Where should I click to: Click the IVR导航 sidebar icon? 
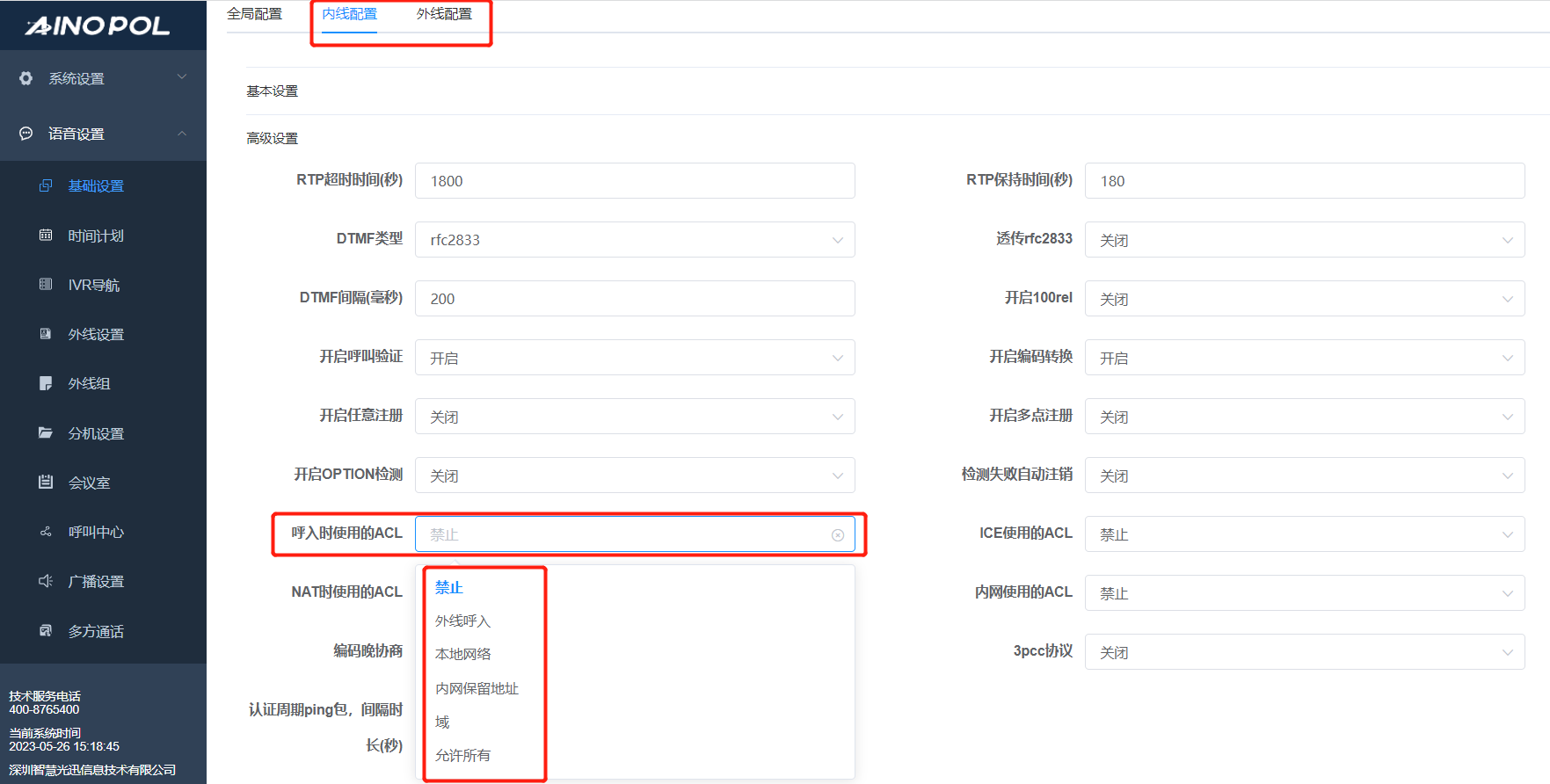point(46,284)
